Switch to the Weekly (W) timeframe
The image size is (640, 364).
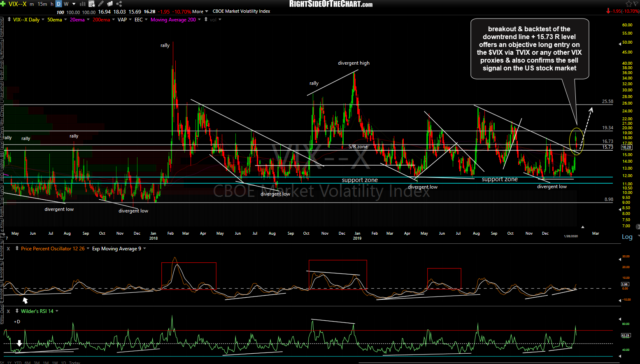click(65, 4)
